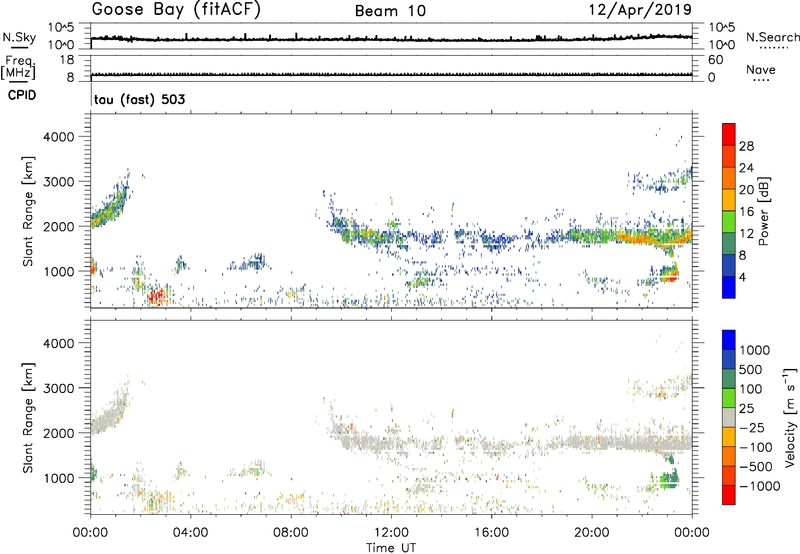This screenshot has width=800, height=554.
Task: Click the '-1000' value on the velocity color bar
Action: pos(760,486)
